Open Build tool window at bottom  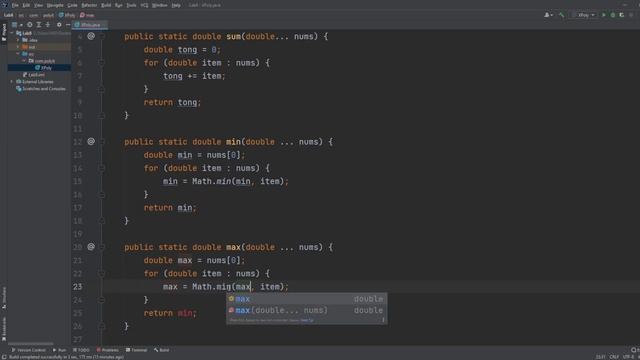pos(162,350)
